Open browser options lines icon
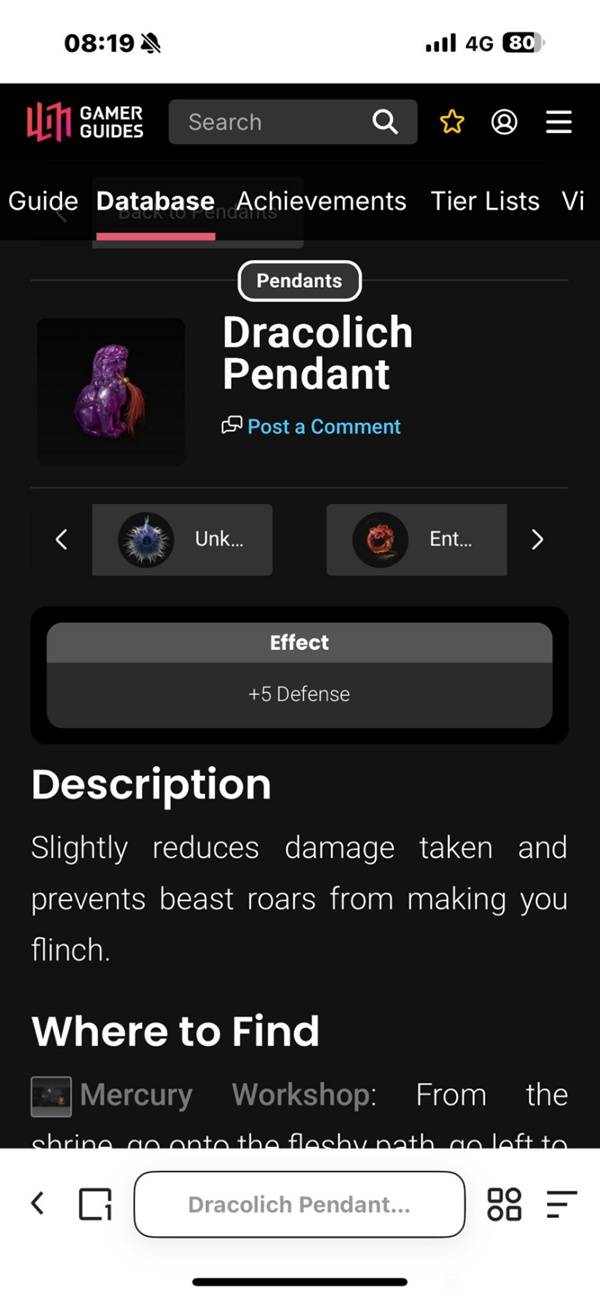 click(563, 1203)
